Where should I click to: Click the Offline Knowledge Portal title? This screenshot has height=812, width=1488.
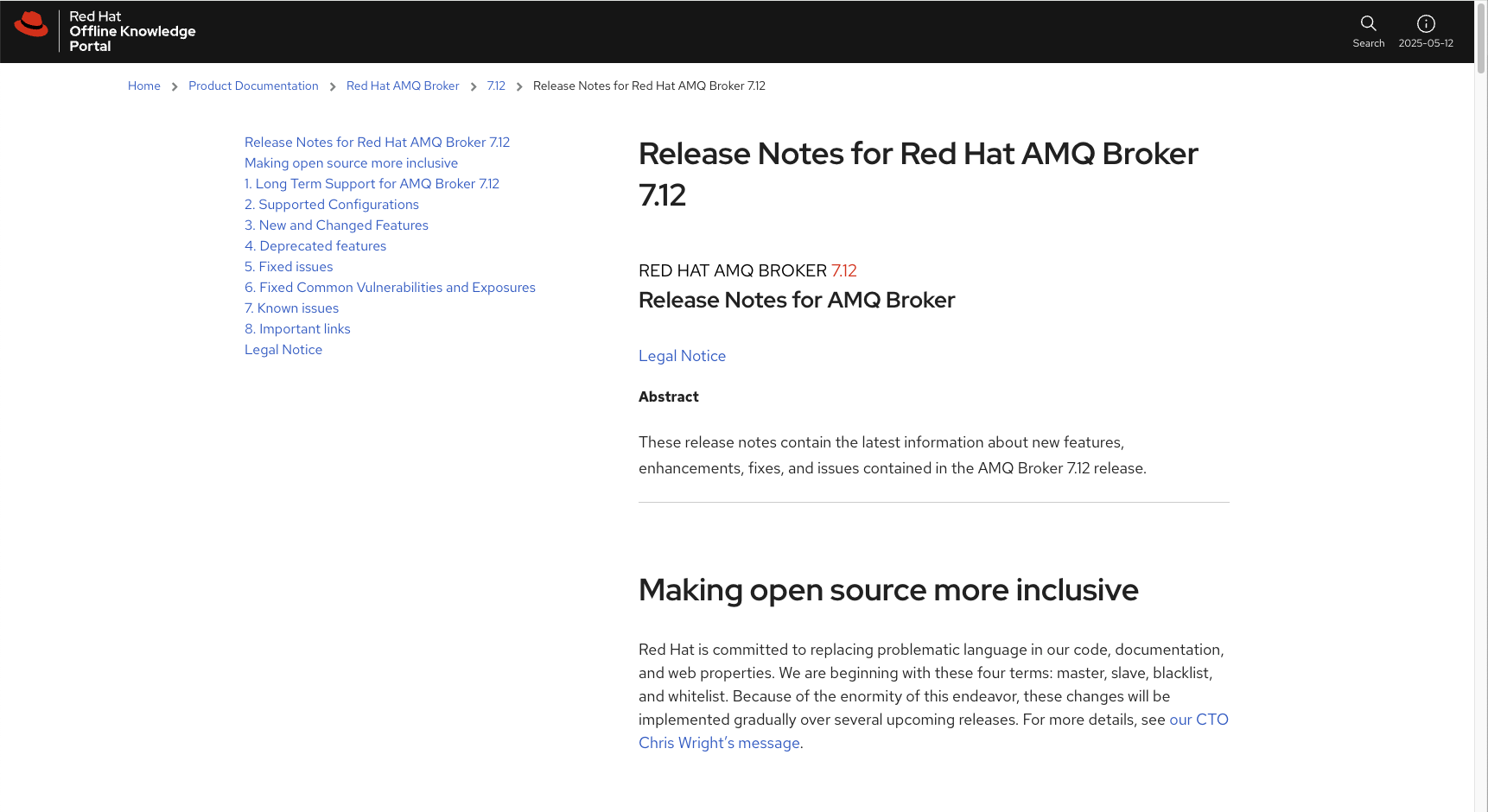(x=132, y=32)
